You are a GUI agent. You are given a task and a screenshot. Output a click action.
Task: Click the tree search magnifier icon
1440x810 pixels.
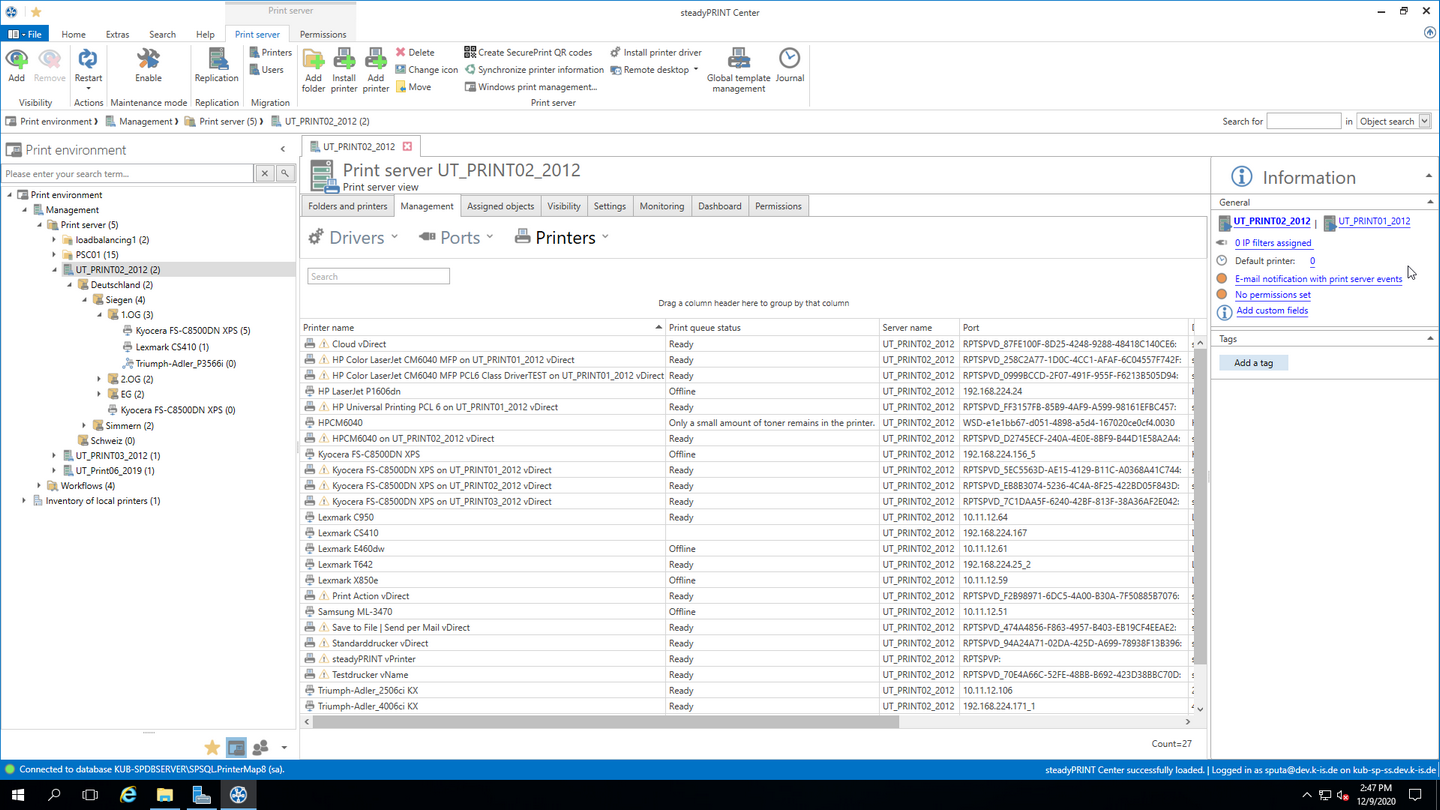(285, 174)
